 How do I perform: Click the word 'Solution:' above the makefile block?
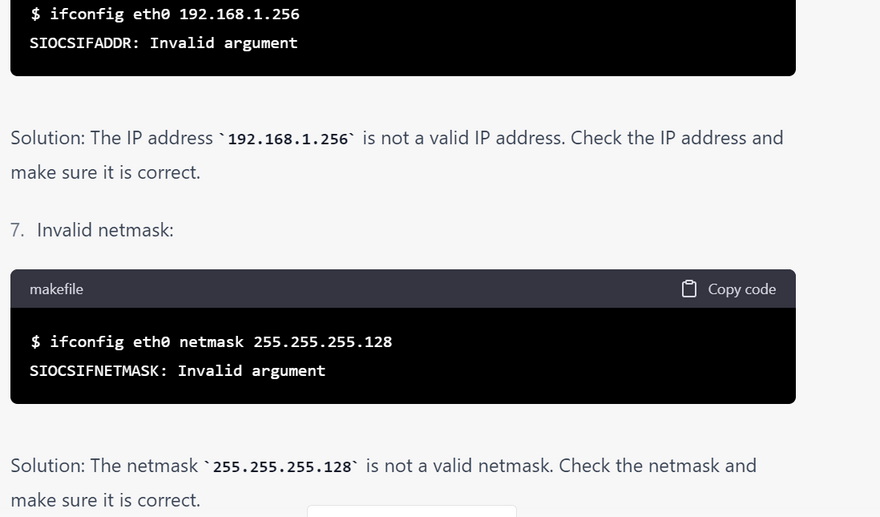click(x=48, y=138)
